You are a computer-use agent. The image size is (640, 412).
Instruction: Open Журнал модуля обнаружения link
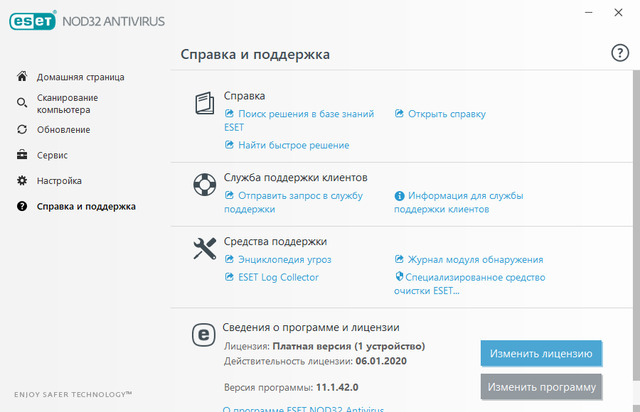[475, 259]
